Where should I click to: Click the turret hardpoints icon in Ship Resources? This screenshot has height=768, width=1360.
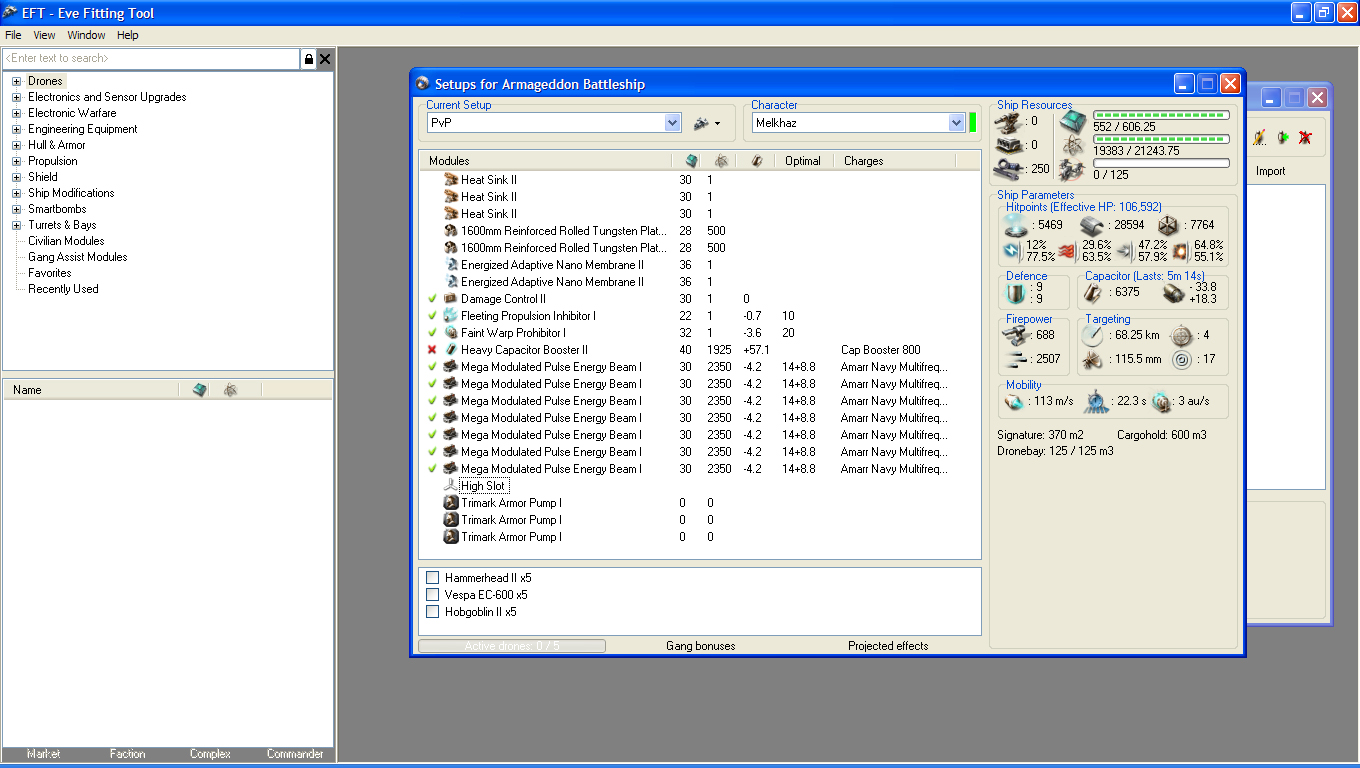tap(1010, 121)
